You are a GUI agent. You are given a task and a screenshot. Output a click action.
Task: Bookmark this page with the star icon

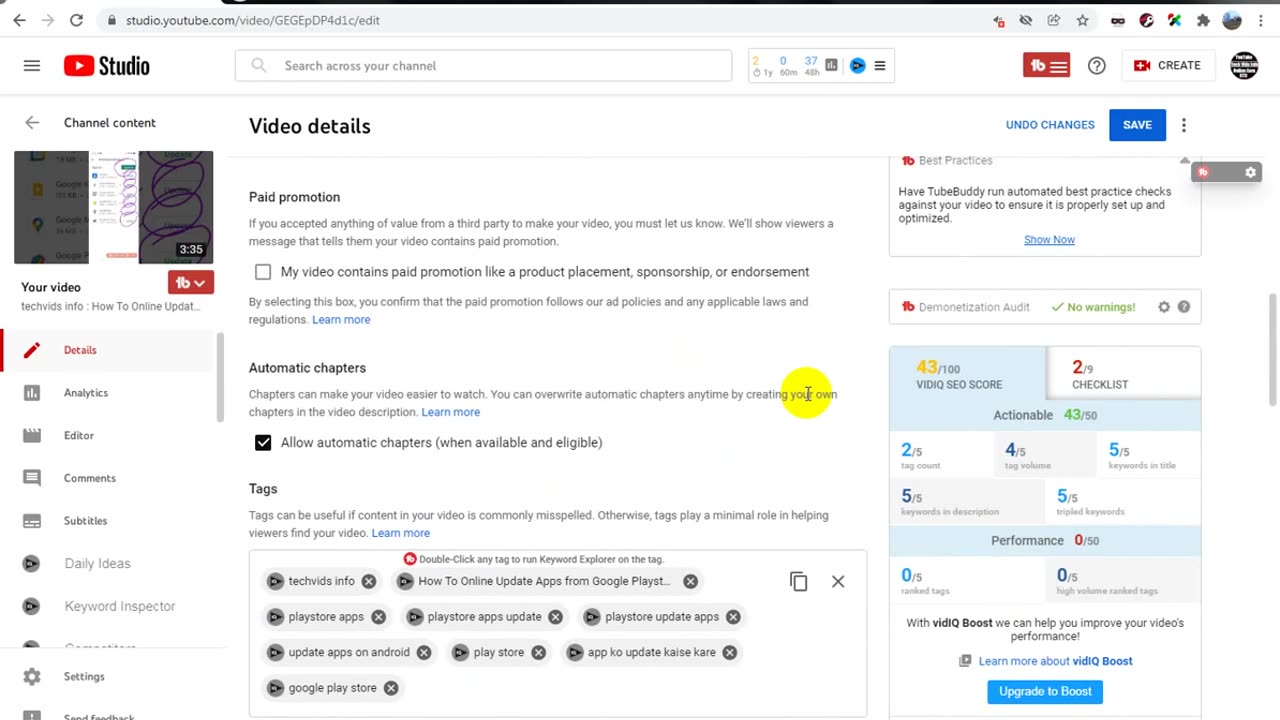pos(1082,20)
